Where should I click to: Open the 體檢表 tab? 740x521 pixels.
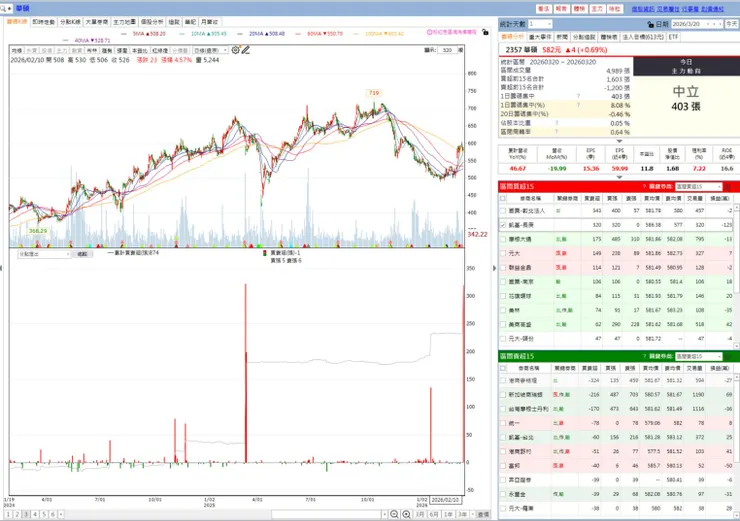(x=608, y=37)
